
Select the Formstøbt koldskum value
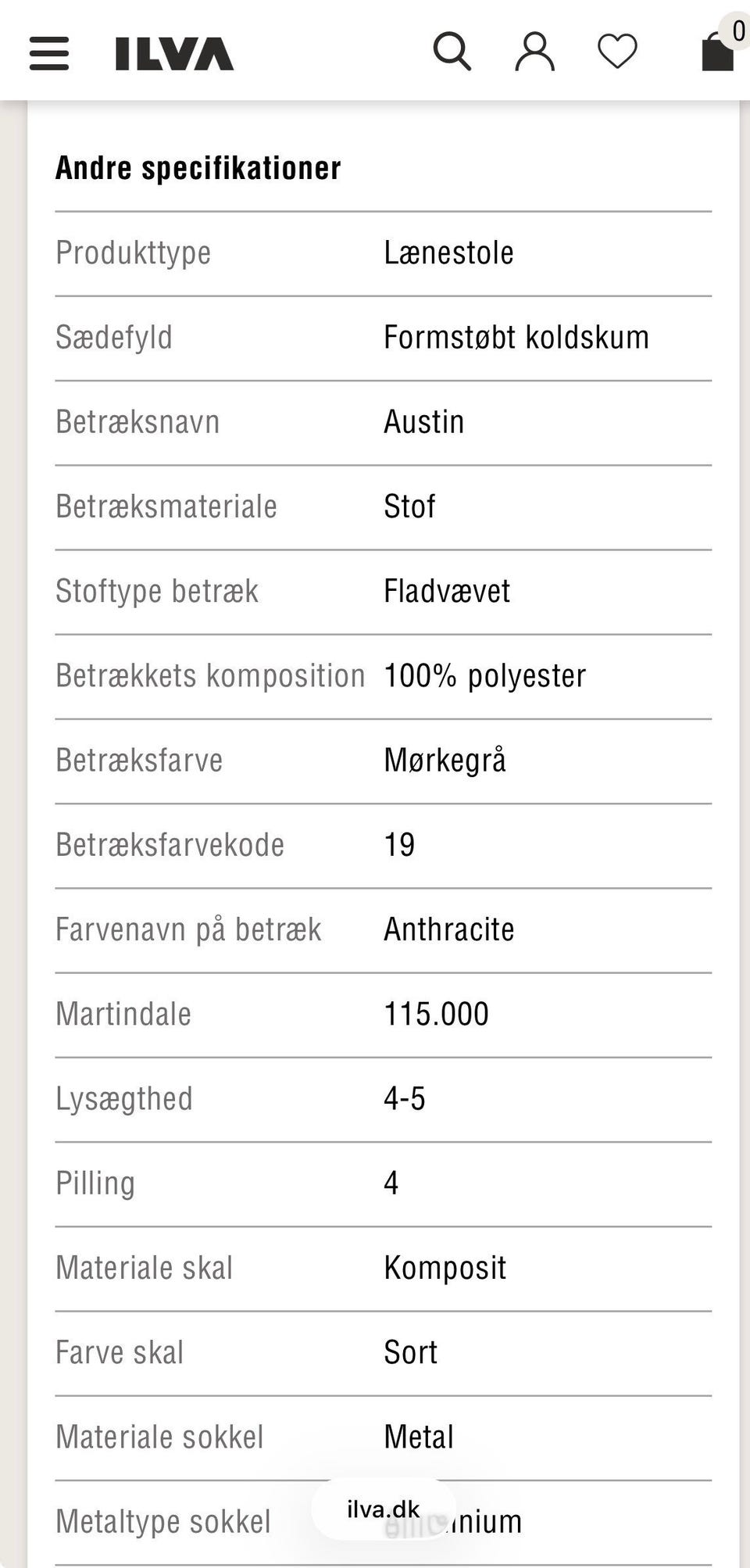pyautogui.click(x=516, y=338)
